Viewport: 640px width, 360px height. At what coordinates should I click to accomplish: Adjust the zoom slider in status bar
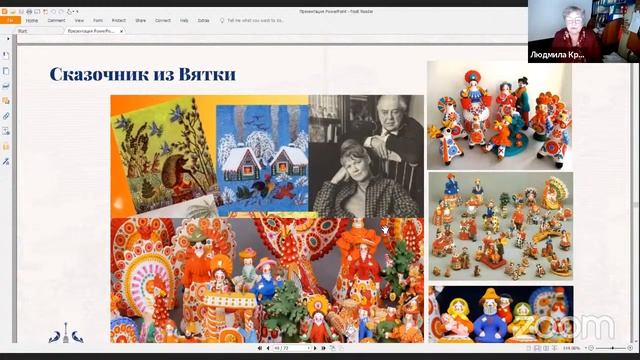coord(611,348)
